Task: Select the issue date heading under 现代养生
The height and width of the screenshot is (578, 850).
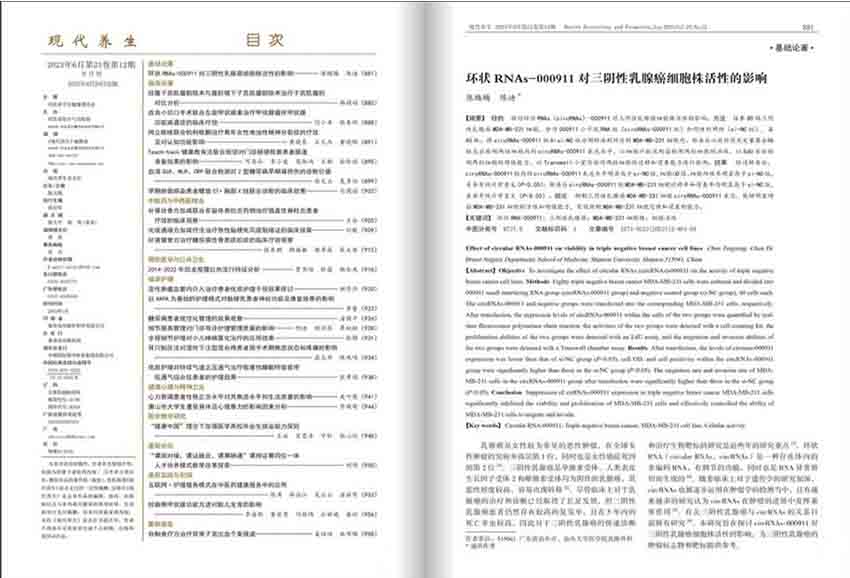Action: (92, 65)
